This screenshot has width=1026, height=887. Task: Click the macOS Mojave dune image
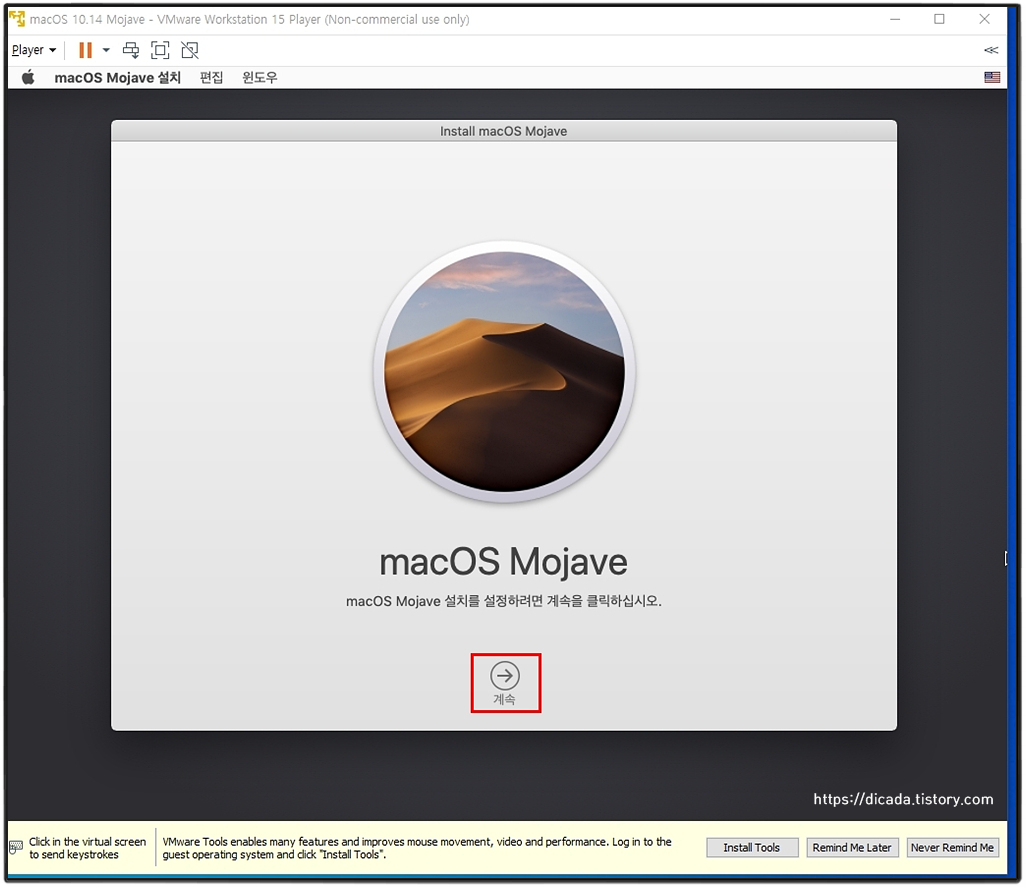(x=504, y=372)
